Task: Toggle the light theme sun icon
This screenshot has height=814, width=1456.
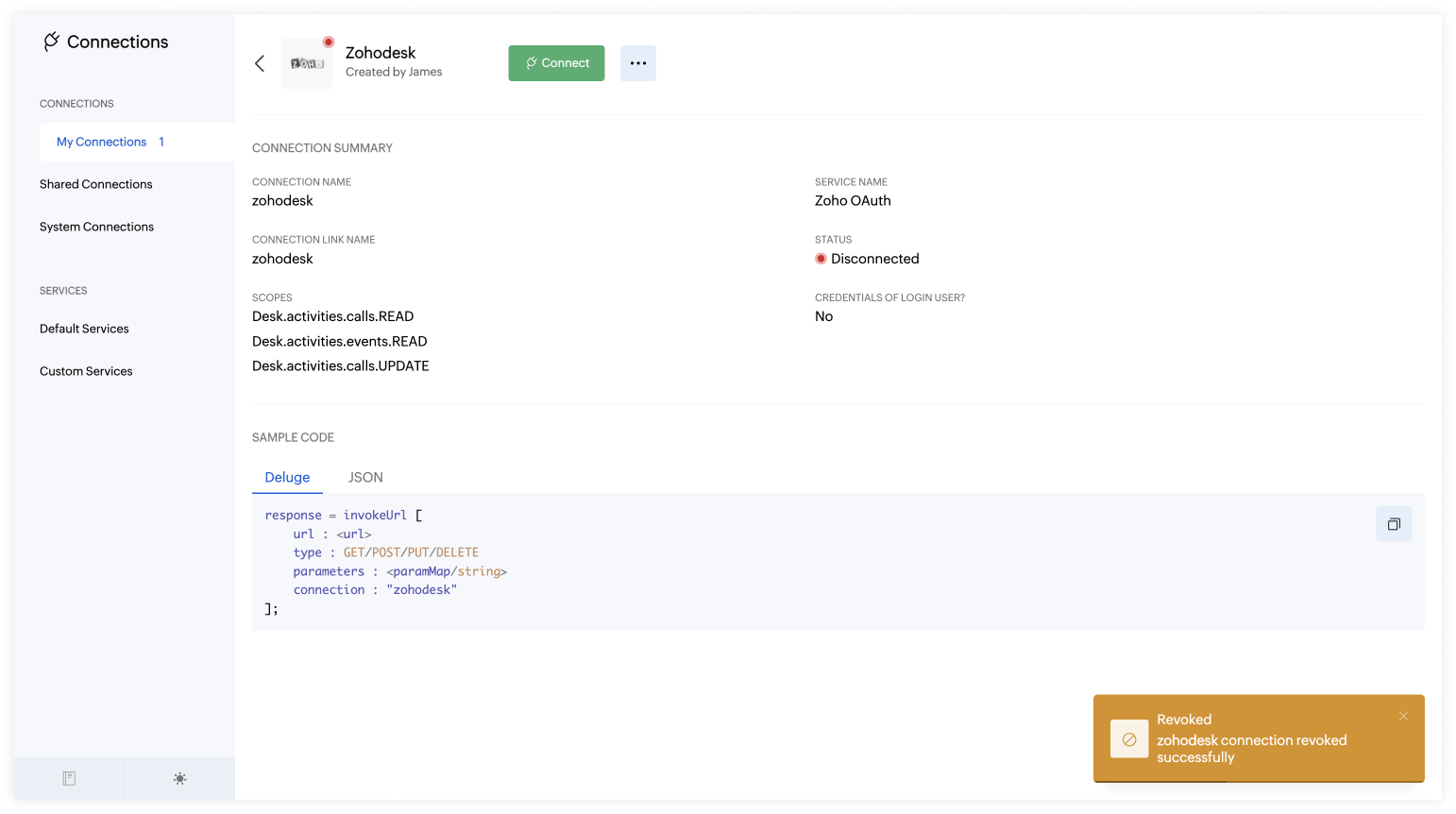Action: tap(179, 778)
